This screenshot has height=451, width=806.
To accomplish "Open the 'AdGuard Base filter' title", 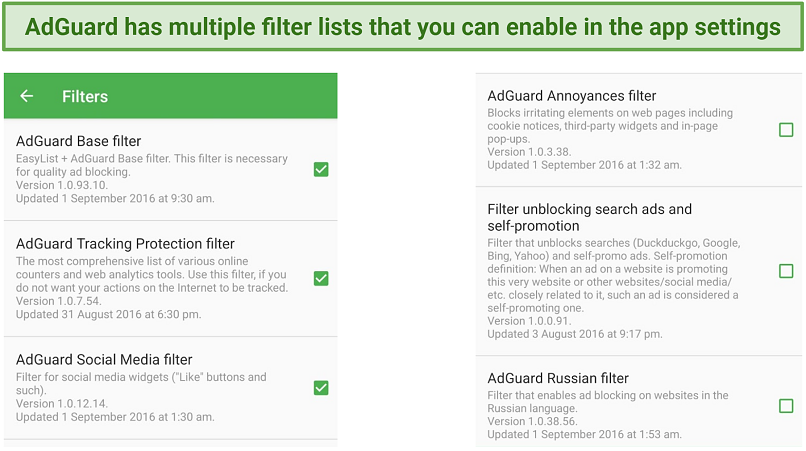I will [x=79, y=141].
